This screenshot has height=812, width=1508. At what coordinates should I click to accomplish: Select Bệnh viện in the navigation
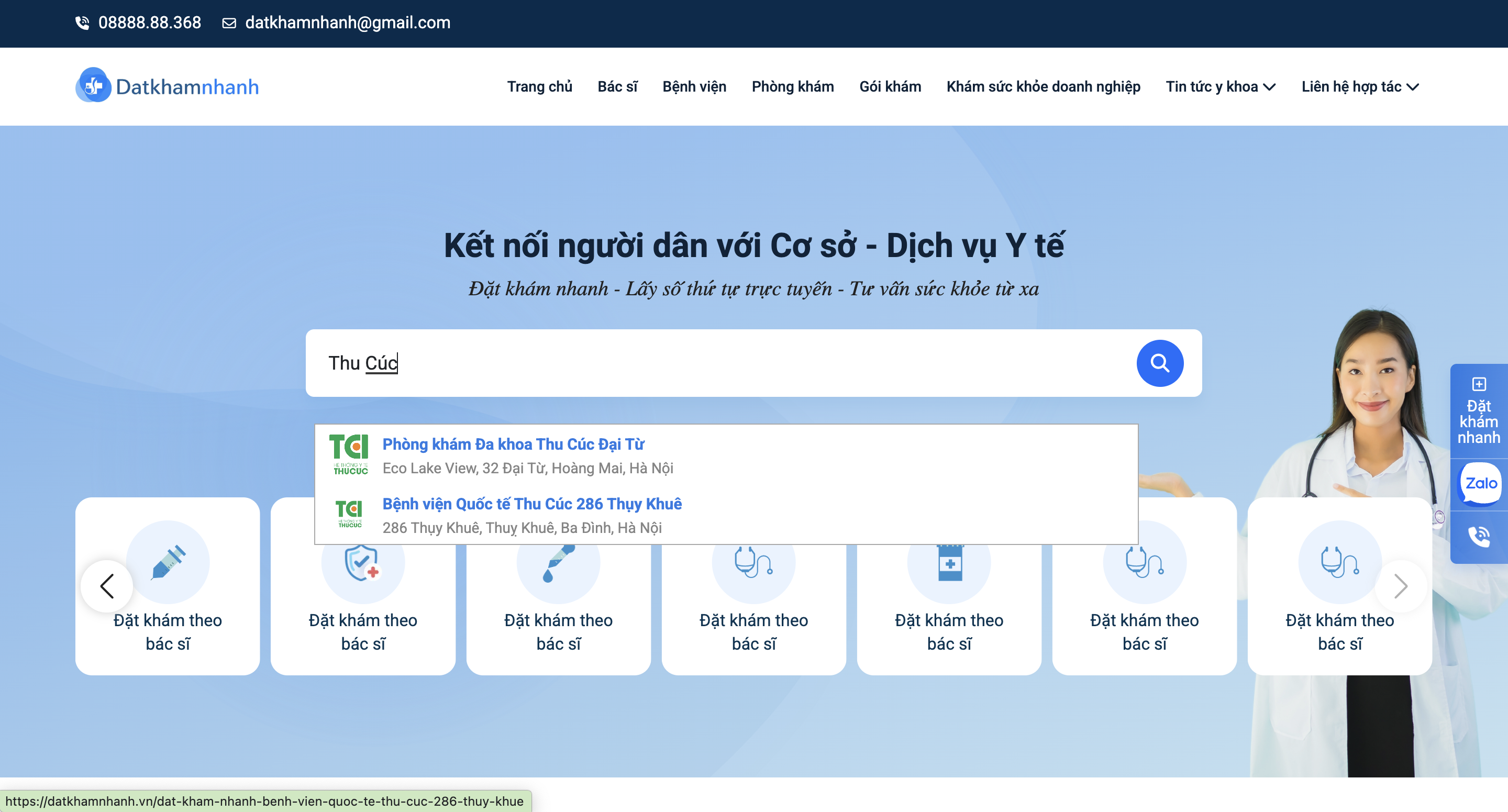click(694, 86)
